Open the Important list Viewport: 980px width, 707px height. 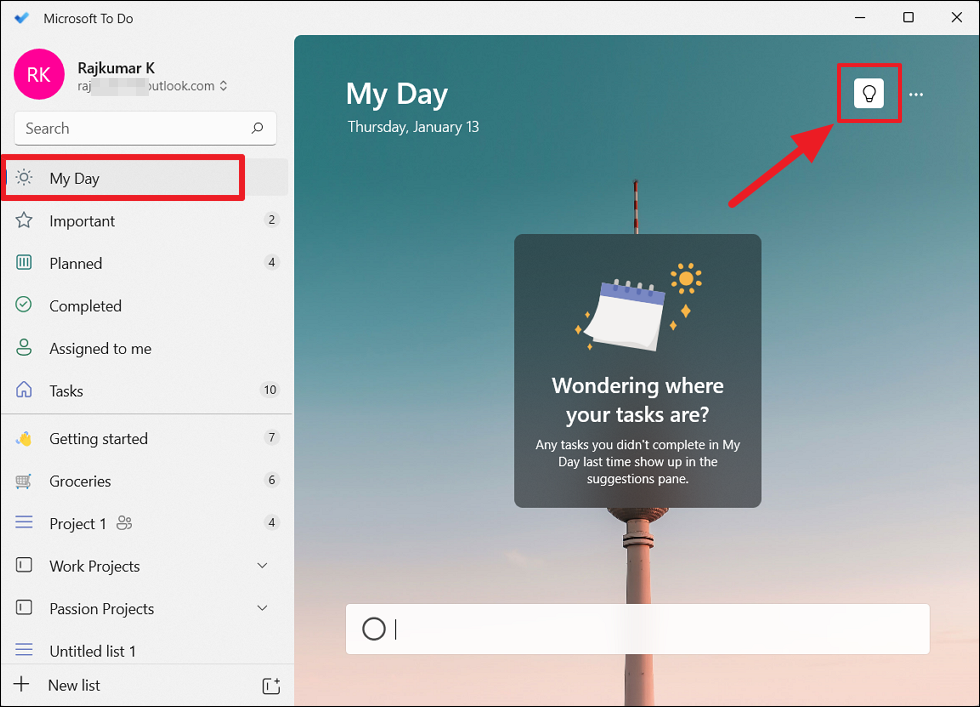[146, 221]
